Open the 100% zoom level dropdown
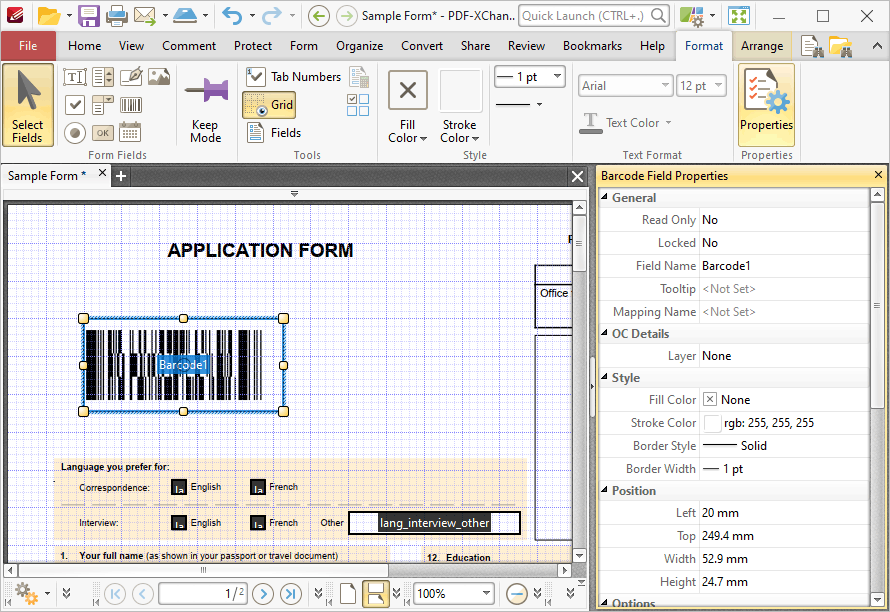Screen dimensions: 890x612 coord(486,594)
